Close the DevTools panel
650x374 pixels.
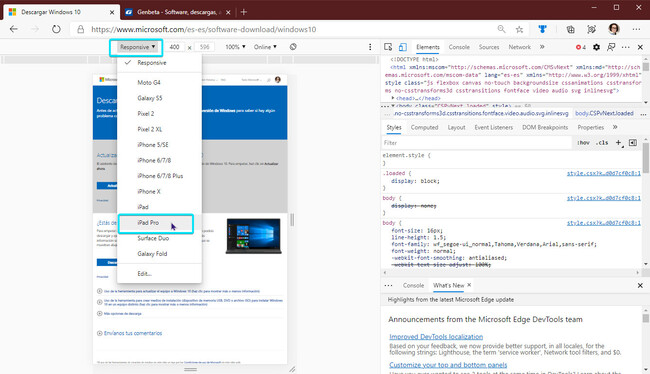pyautogui.click(x=640, y=47)
